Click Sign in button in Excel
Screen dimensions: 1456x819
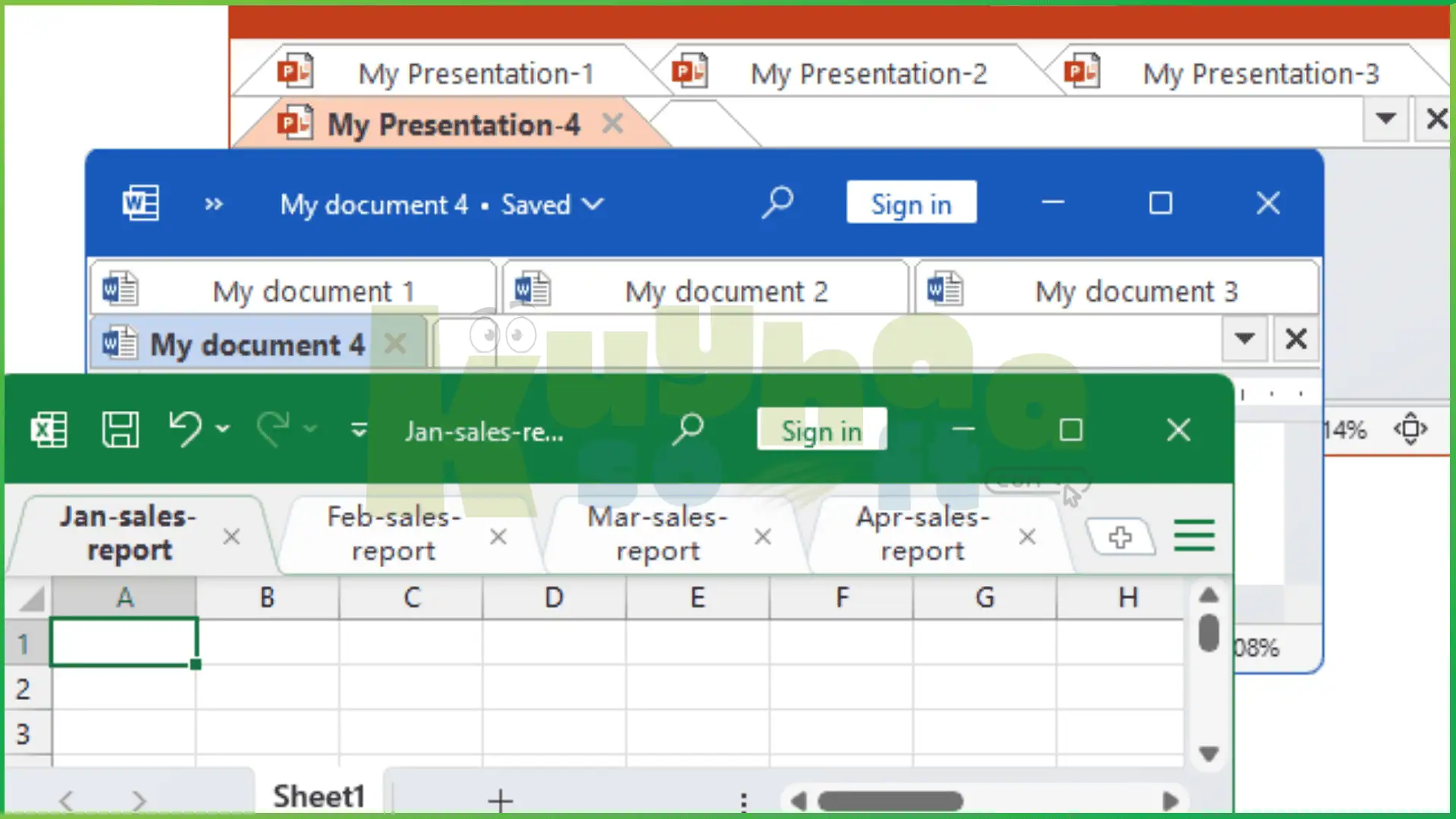pos(821,431)
